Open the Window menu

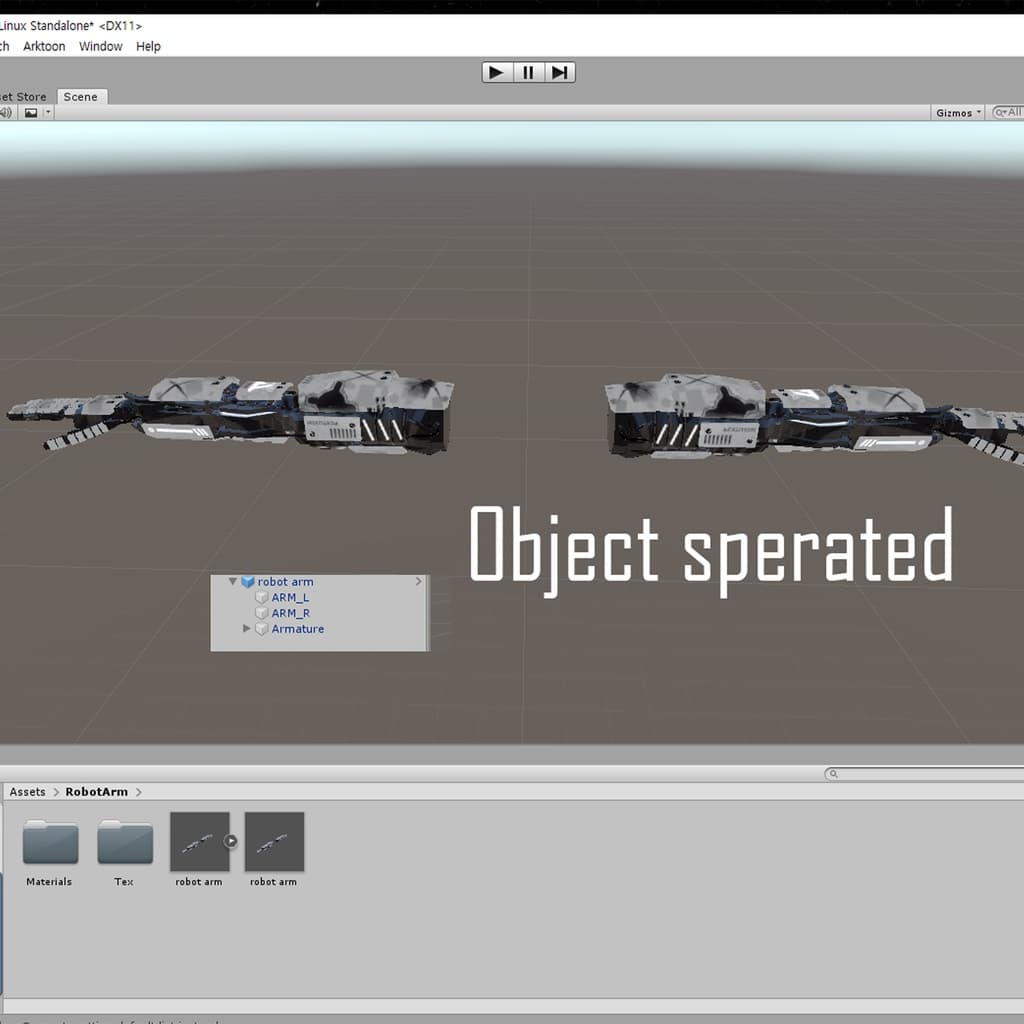[x=100, y=46]
